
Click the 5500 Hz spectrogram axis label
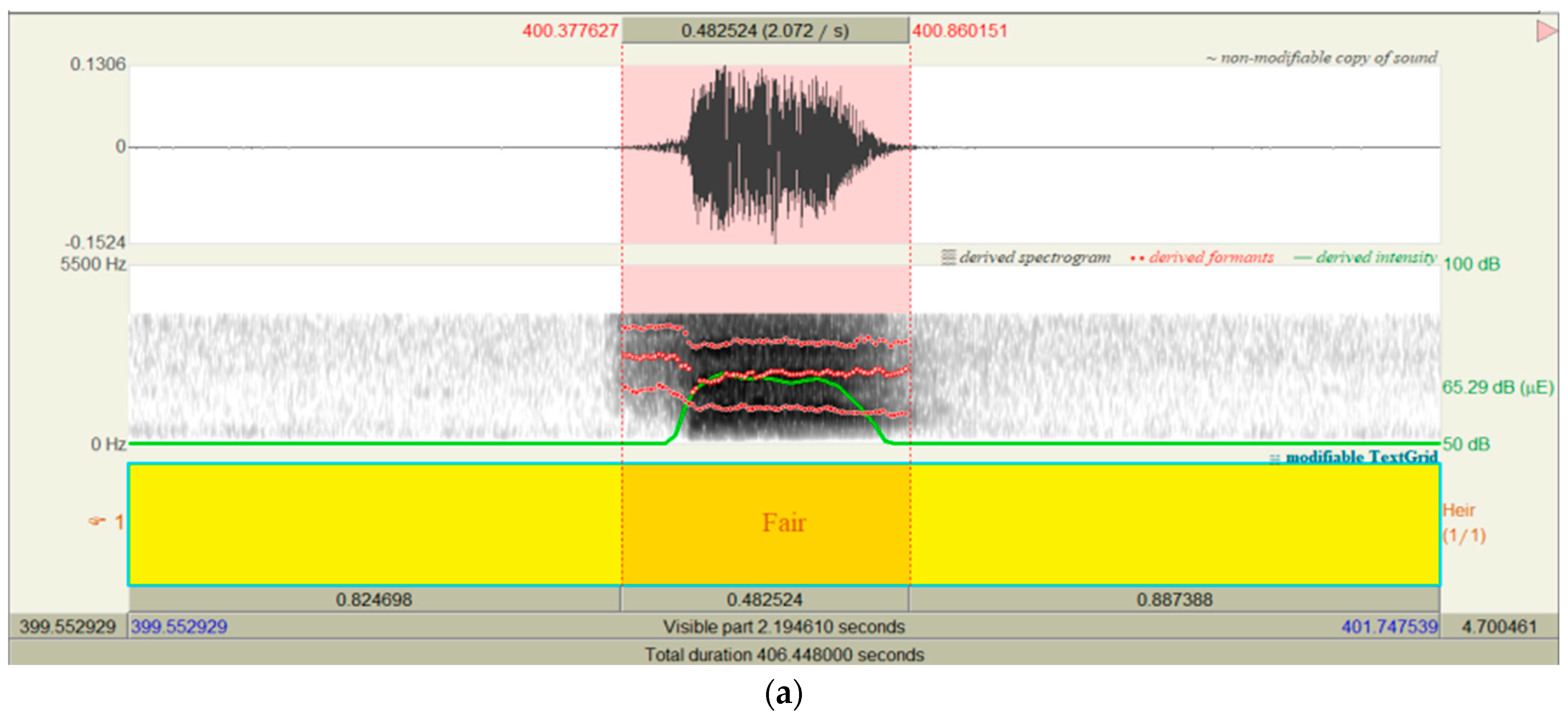click(x=93, y=264)
